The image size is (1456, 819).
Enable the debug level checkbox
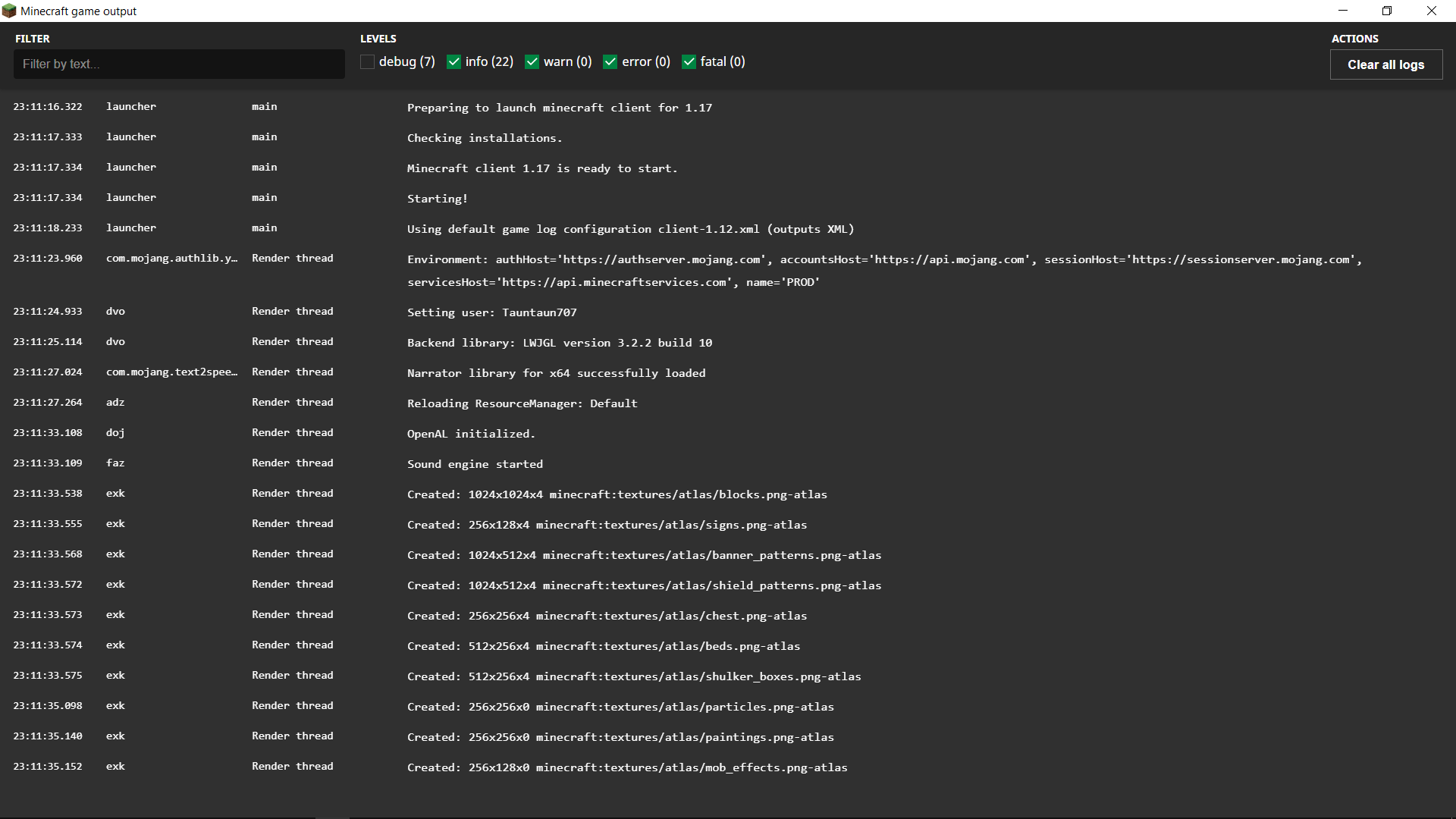tap(368, 62)
